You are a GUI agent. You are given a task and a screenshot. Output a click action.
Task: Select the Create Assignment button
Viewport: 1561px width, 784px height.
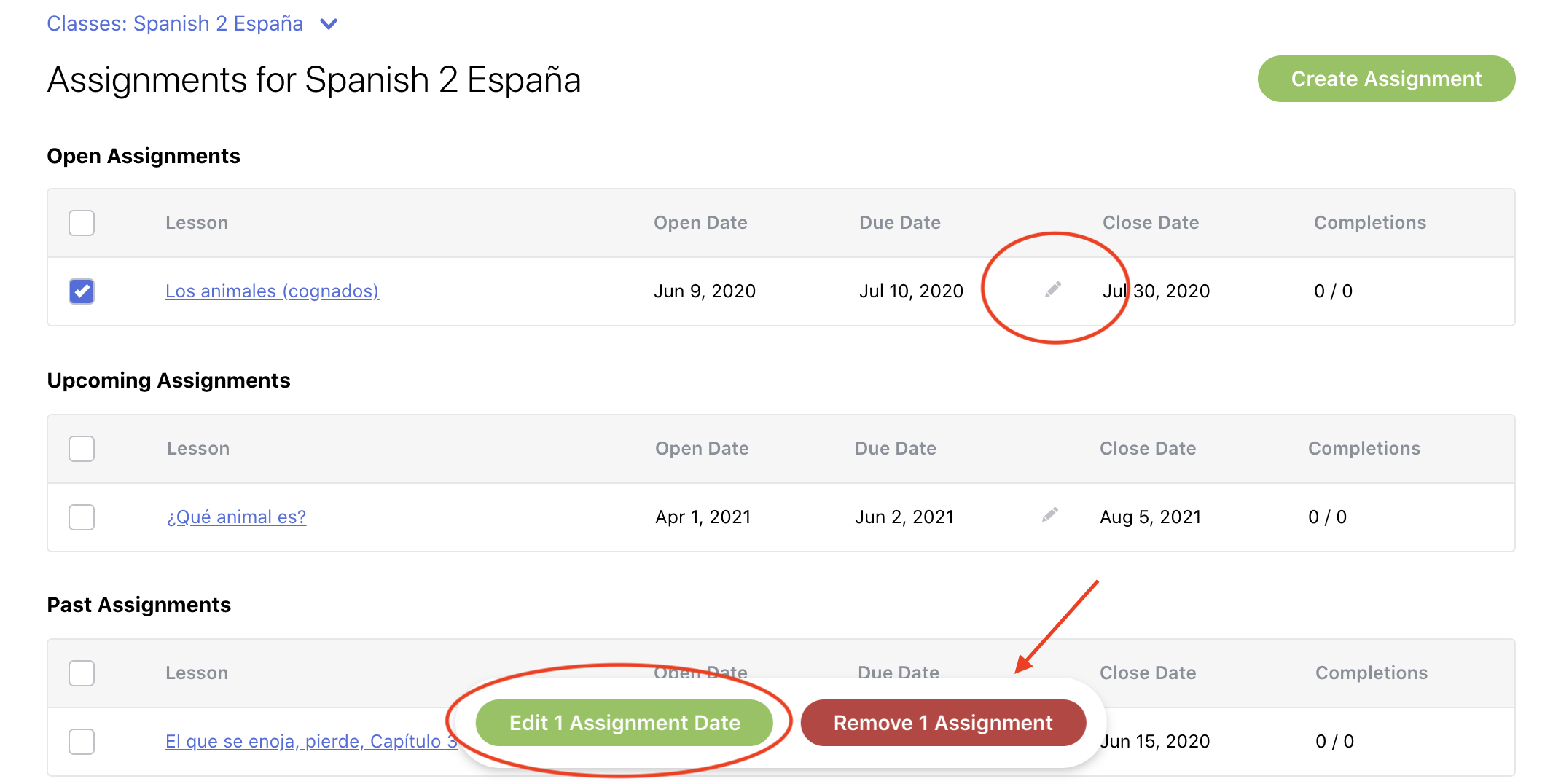point(1385,78)
